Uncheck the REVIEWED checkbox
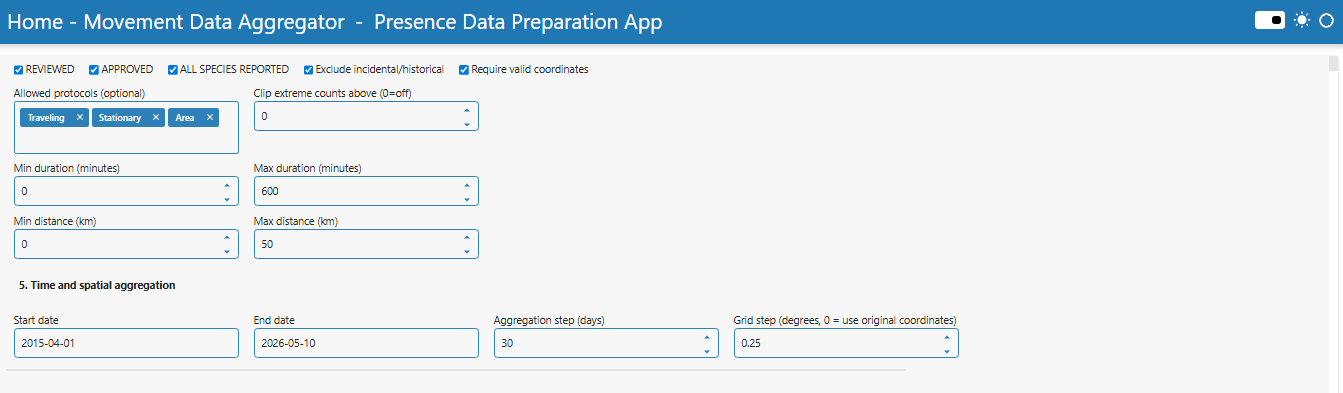Image resolution: width=1343 pixels, height=393 pixels. [19, 70]
